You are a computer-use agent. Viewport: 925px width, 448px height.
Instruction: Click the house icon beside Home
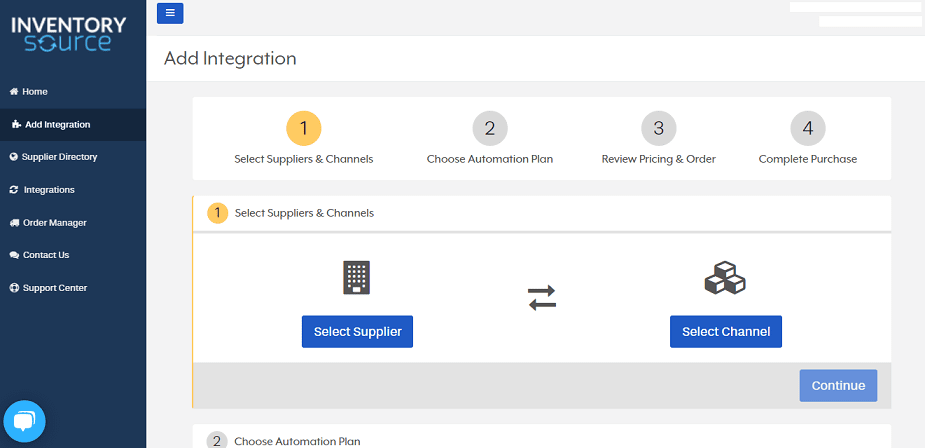(14, 91)
